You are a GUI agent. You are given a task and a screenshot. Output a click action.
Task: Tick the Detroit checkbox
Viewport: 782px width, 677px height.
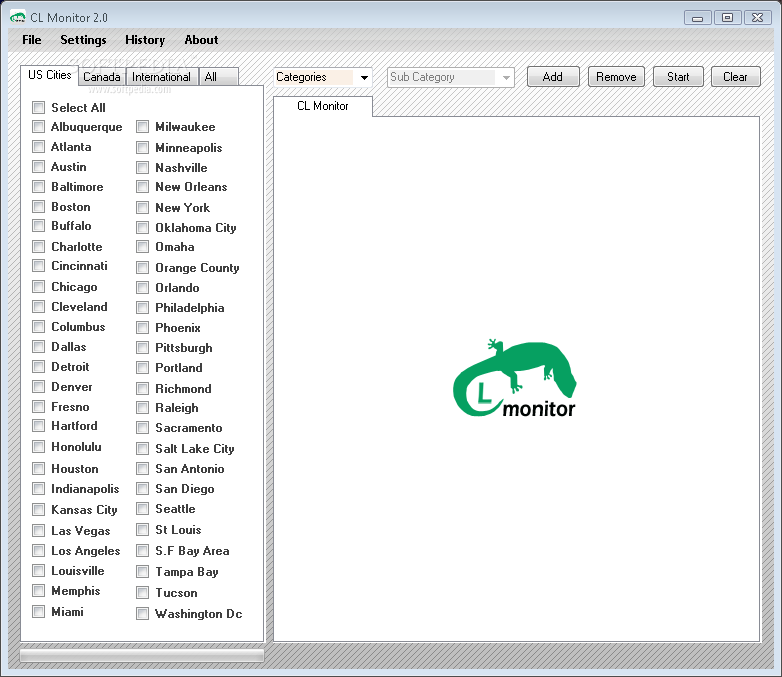click(38, 367)
